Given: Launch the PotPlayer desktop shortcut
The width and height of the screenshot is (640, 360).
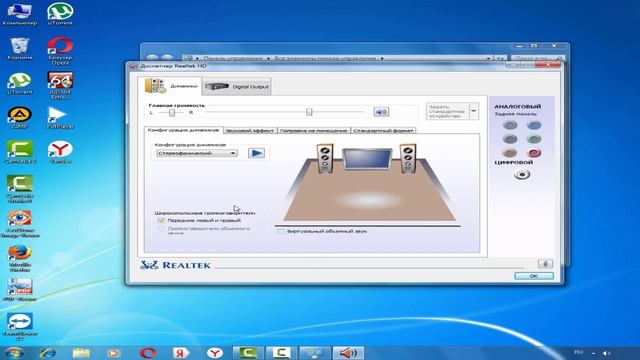Looking at the screenshot, I should coord(60,118).
